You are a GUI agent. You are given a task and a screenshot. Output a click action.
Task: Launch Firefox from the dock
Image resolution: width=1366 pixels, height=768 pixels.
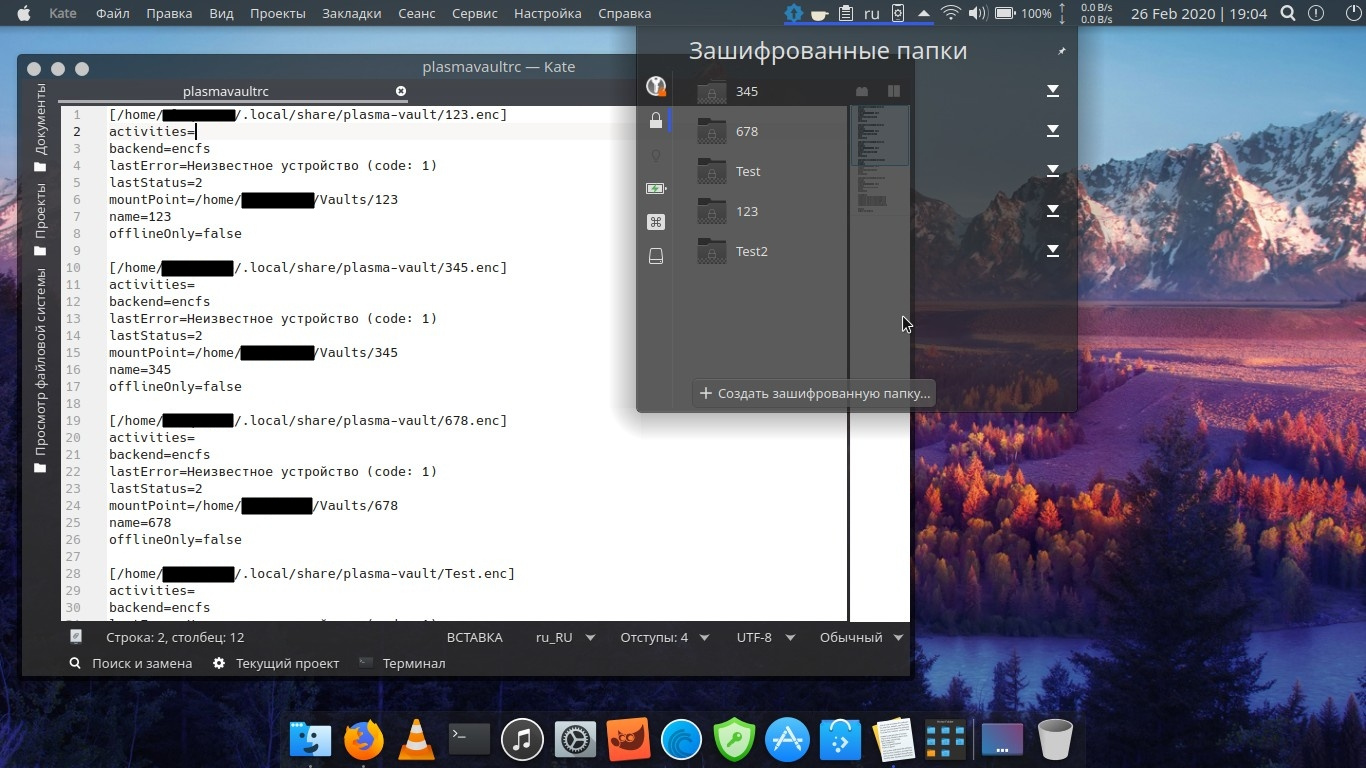tap(363, 741)
